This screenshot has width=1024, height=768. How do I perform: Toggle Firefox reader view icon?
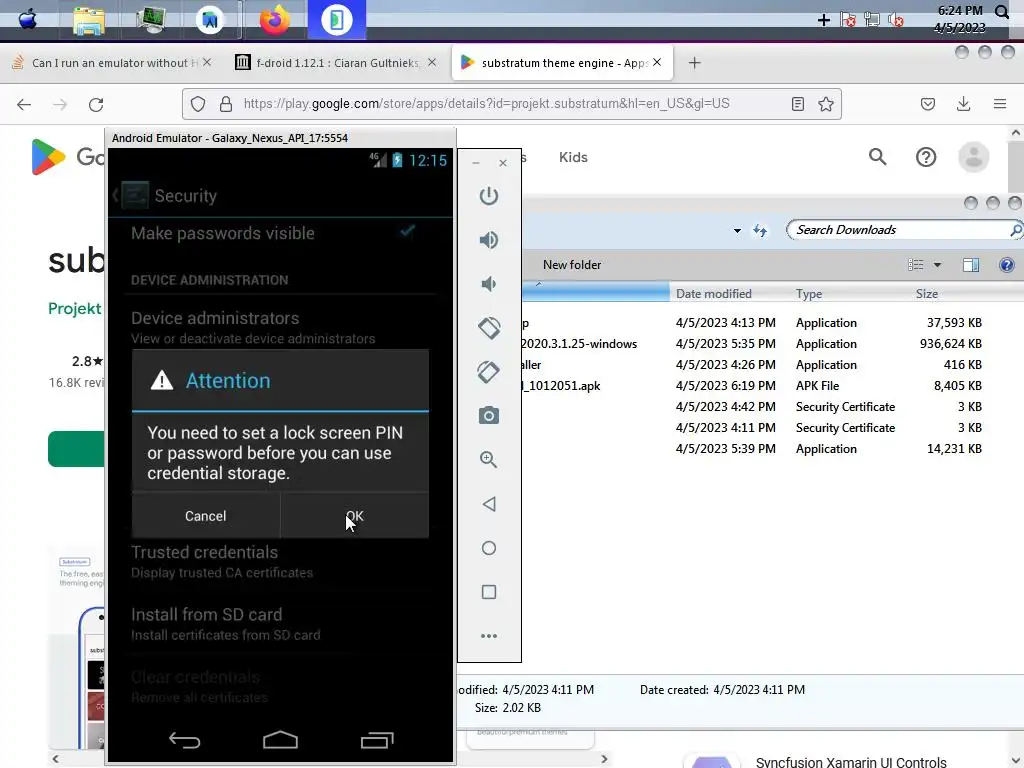pos(797,104)
